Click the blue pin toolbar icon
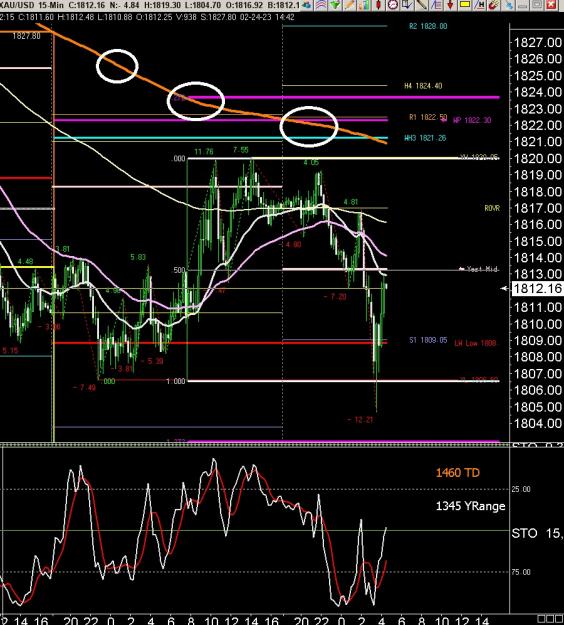564x625 pixels. [509, 5]
